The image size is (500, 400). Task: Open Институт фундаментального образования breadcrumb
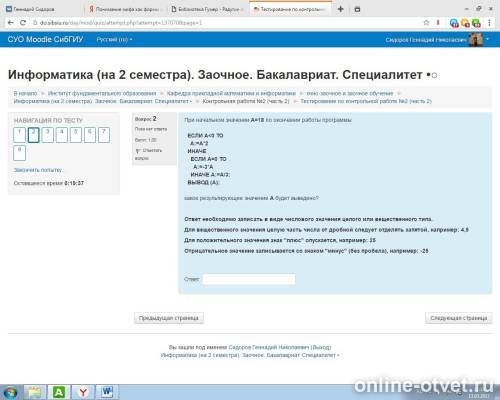pyautogui.click(x=102, y=93)
